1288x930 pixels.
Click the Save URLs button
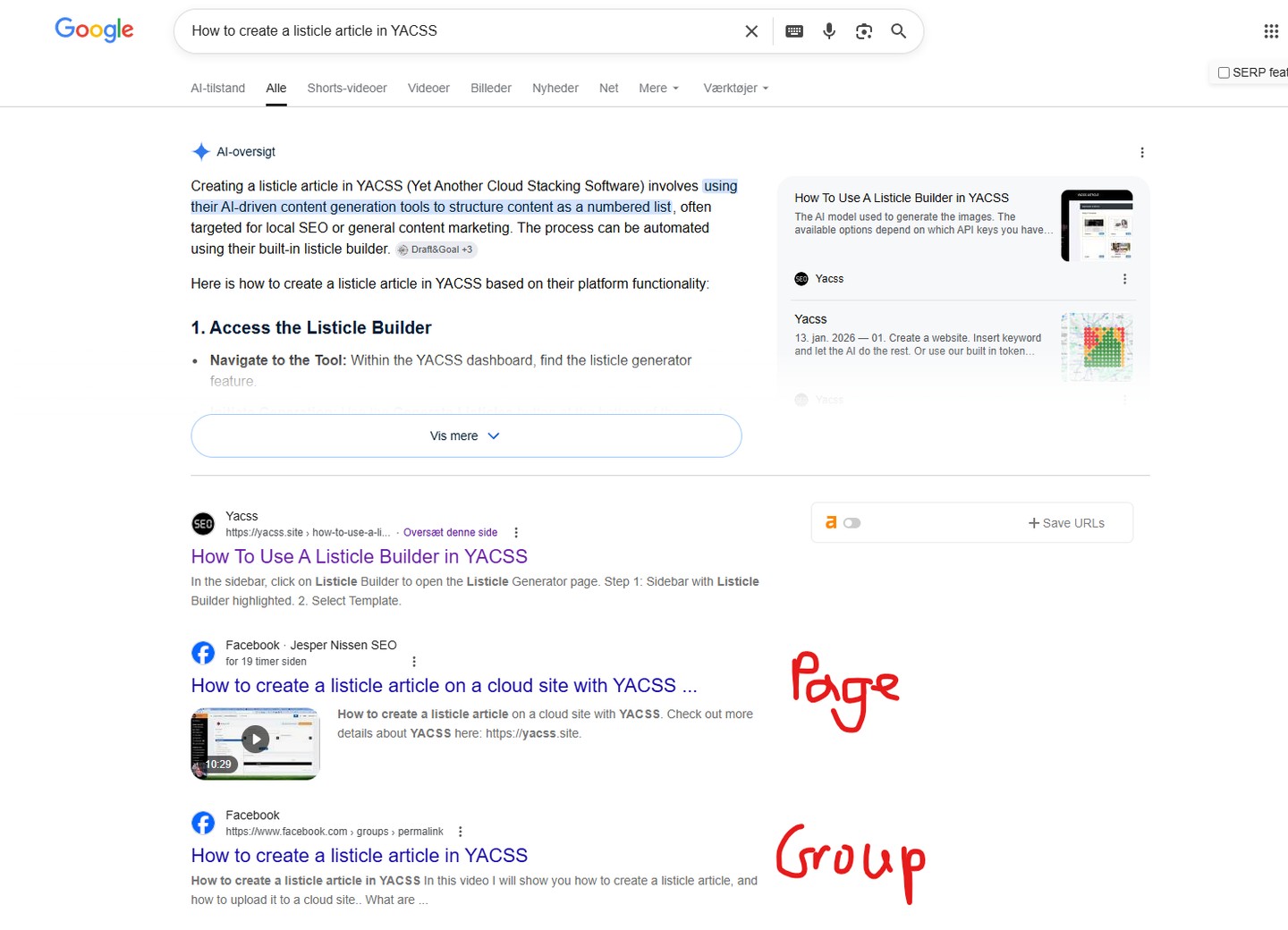[x=1066, y=523]
